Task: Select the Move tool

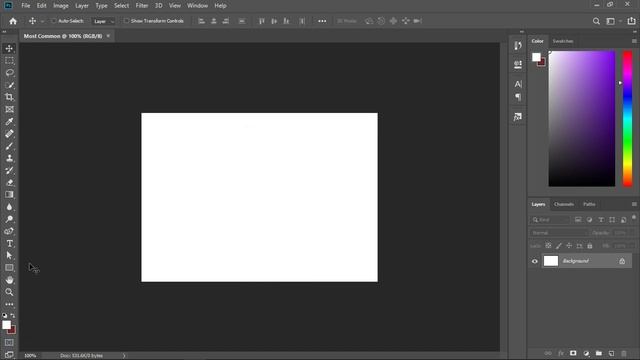Action: click(x=9, y=48)
